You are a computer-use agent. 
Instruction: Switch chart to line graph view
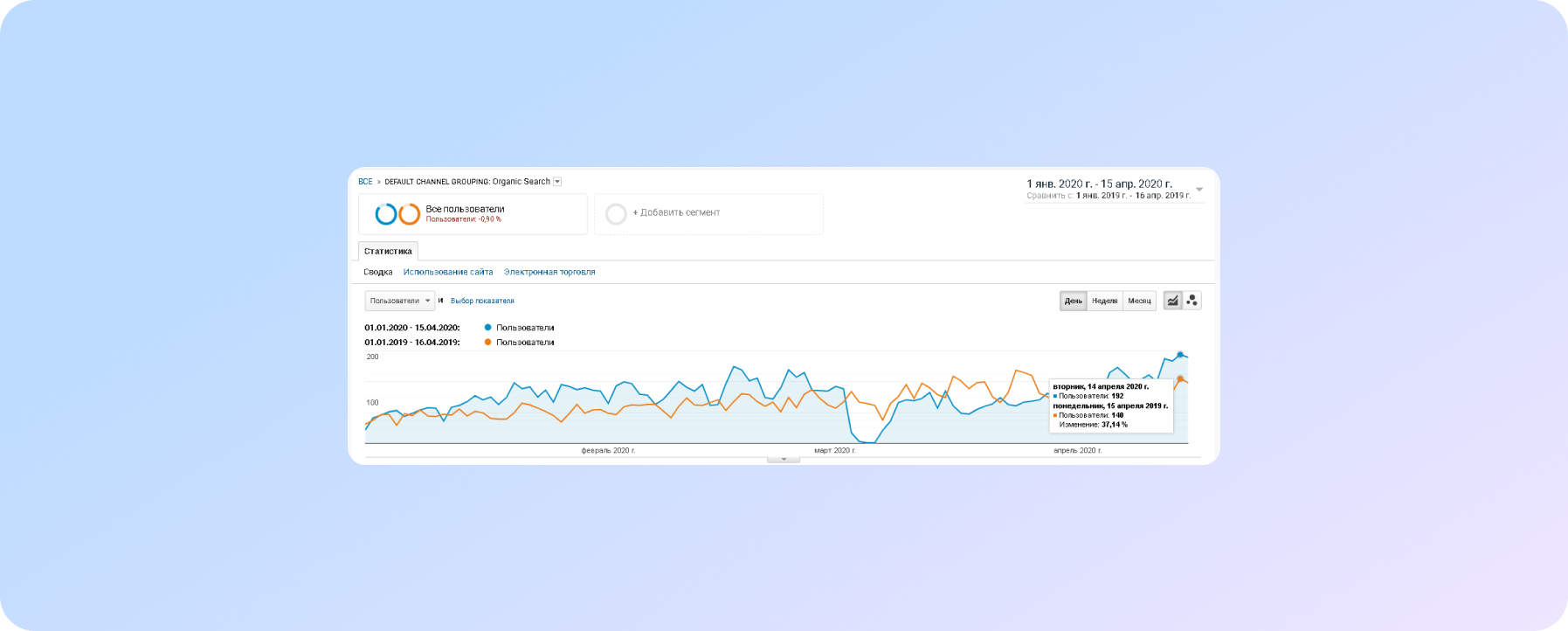(1172, 301)
